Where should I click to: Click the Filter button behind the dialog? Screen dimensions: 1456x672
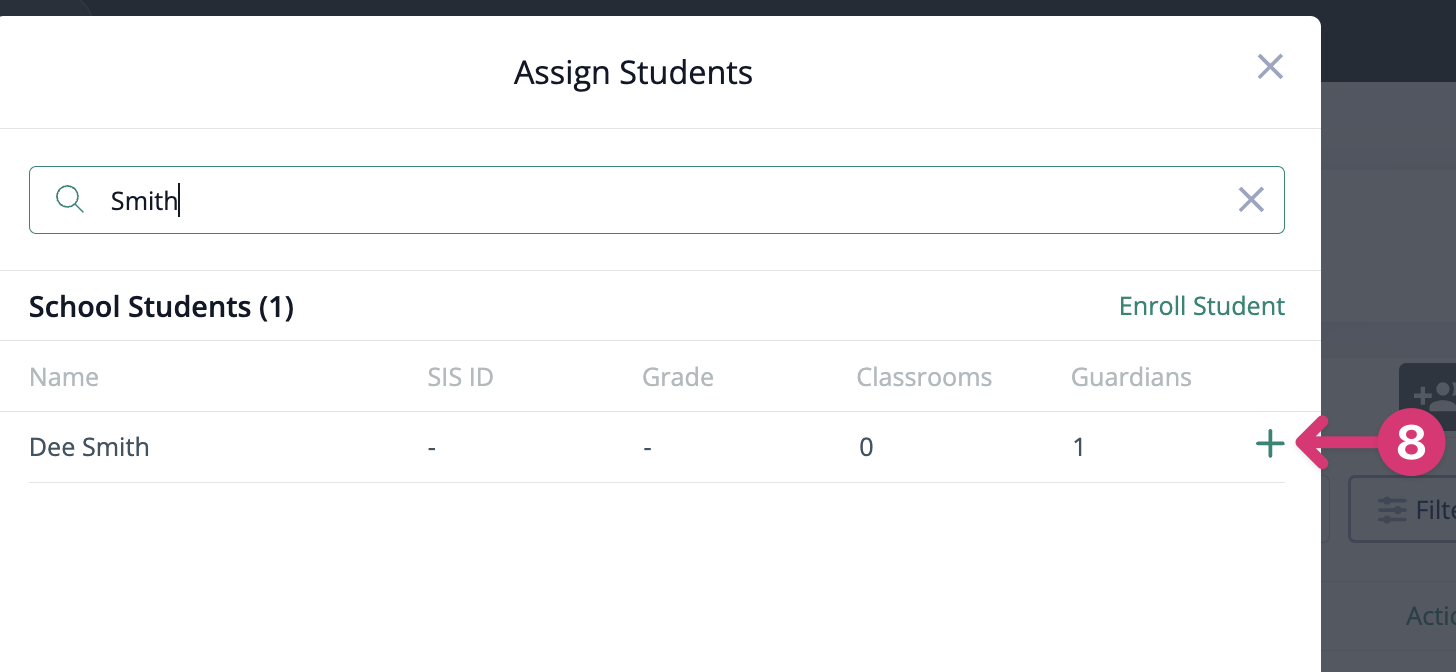(1405, 510)
